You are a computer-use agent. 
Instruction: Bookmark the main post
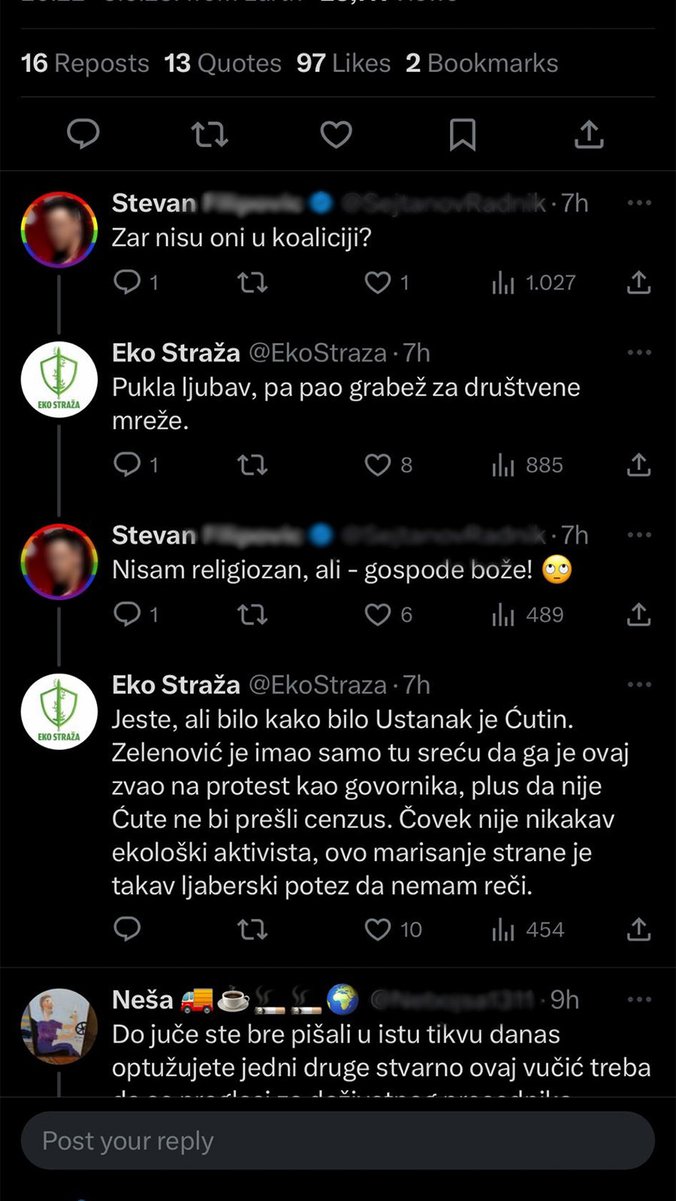pyautogui.click(x=462, y=134)
